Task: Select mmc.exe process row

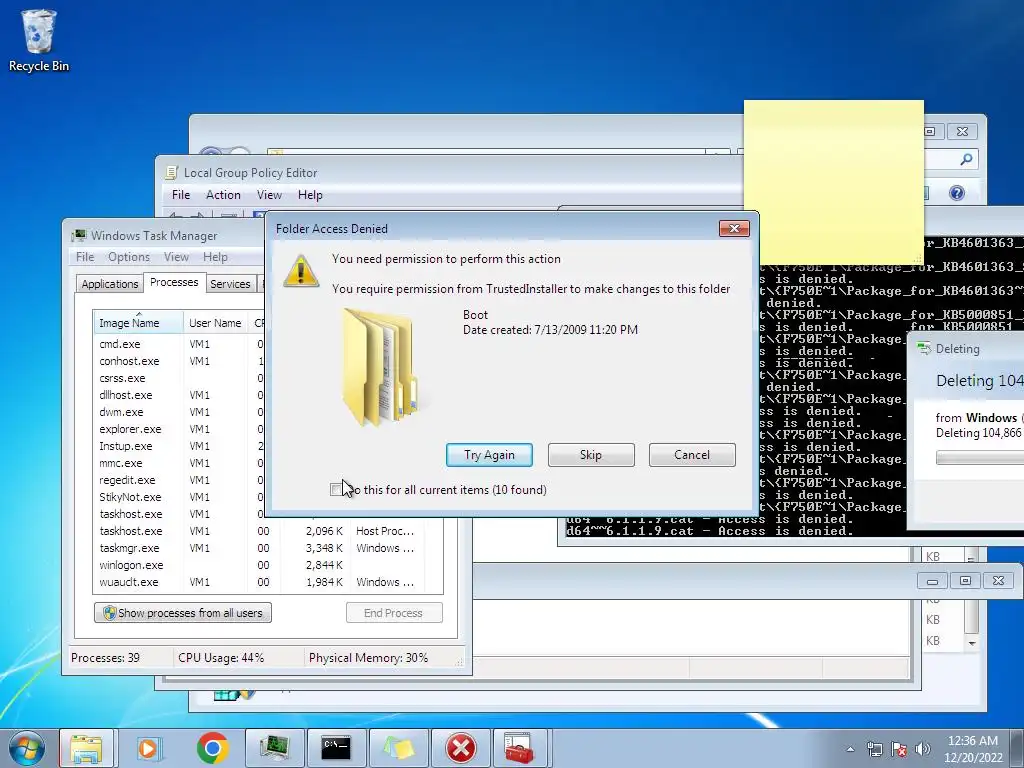Action: [x=180, y=463]
